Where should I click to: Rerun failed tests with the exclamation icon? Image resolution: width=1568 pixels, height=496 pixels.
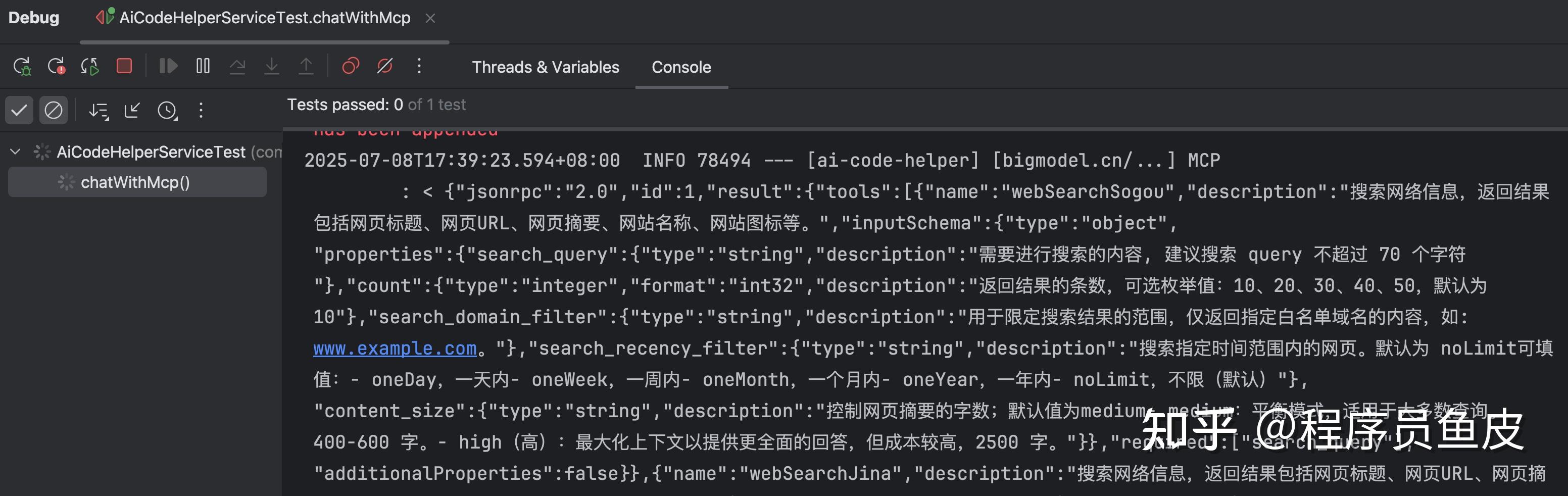[57, 66]
